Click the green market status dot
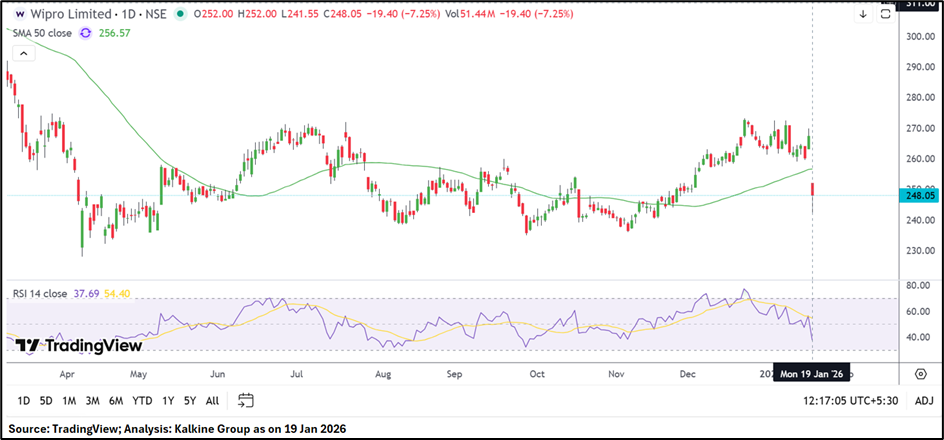The height and width of the screenshot is (440, 944). (179, 15)
